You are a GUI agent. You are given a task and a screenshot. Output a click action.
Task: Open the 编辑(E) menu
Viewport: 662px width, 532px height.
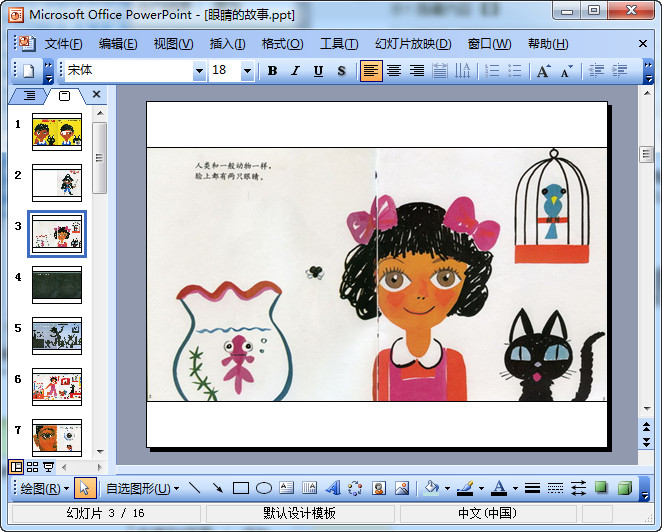[x=118, y=44]
